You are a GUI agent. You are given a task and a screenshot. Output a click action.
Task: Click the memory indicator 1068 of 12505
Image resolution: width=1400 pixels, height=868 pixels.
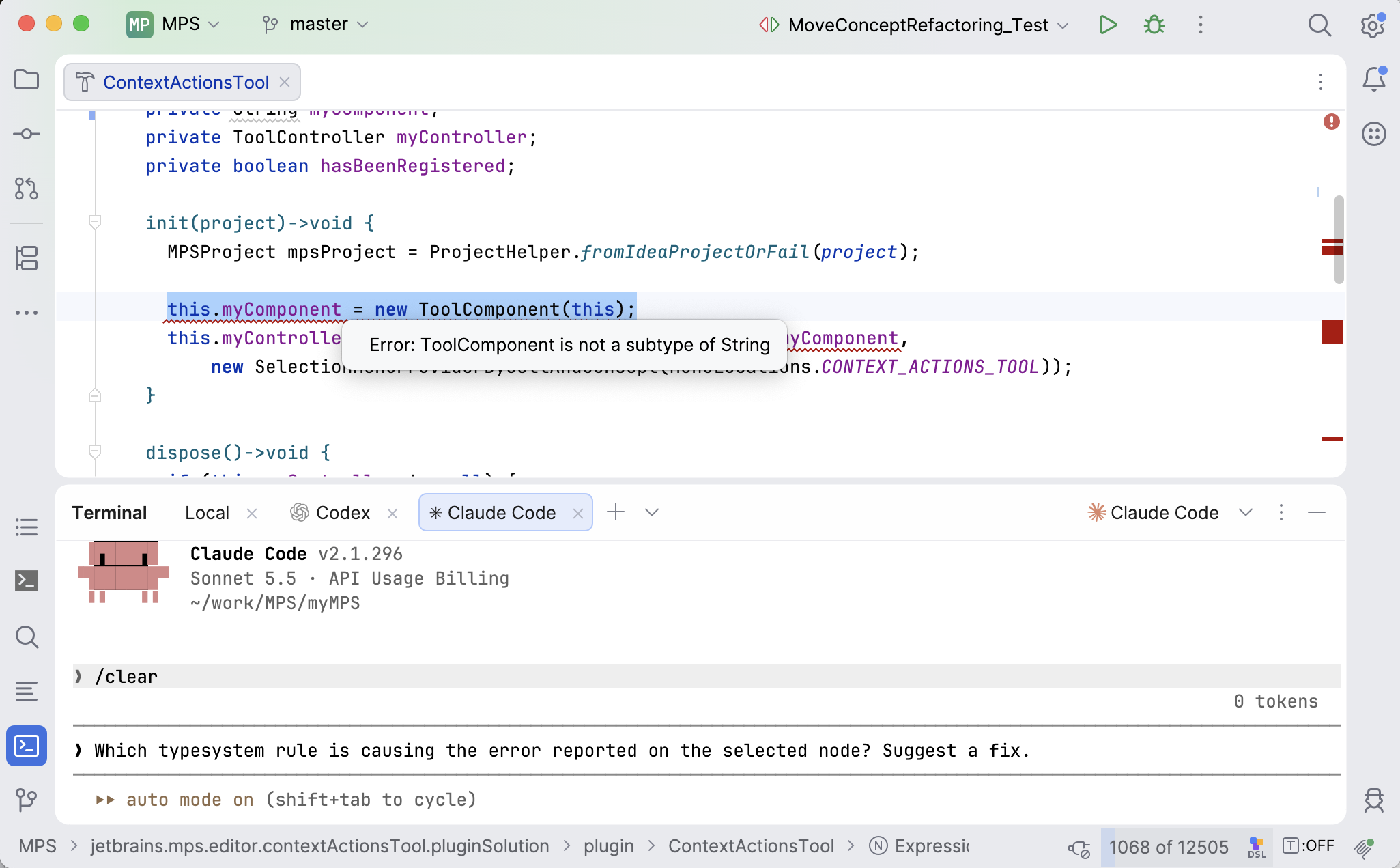(1169, 848)
